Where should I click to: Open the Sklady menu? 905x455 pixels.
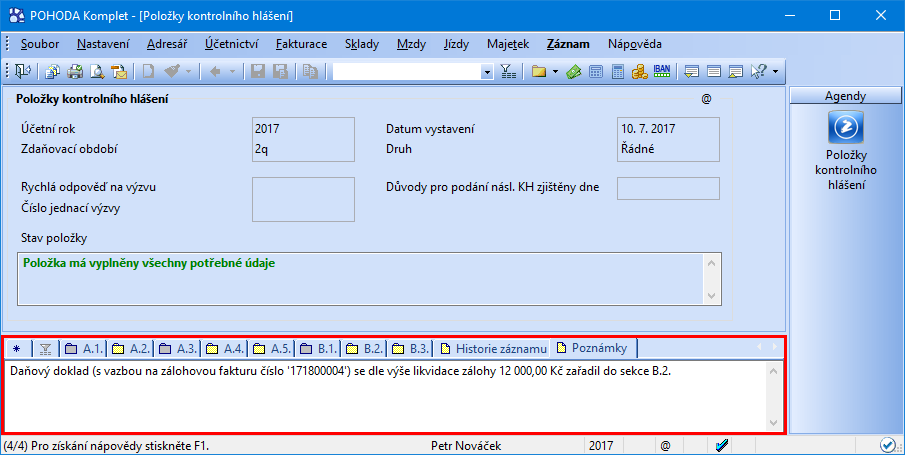tap(362, 44)
